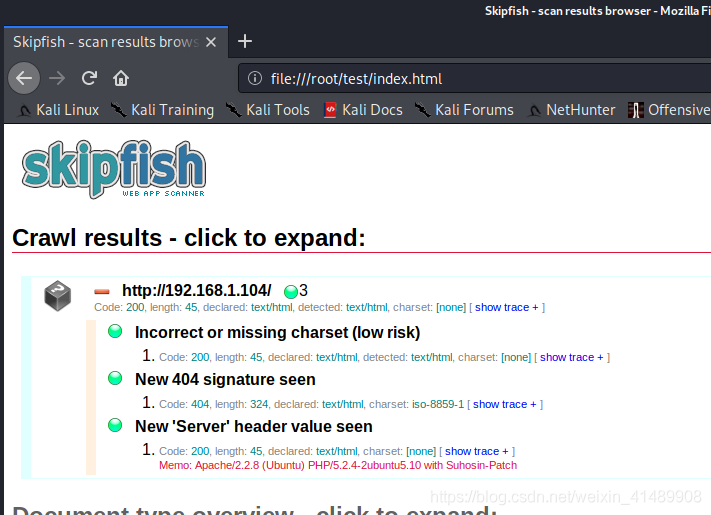711x515 pixels.
Task: Click the skipfish web app scanner logo
Action: click(x=114, y=169)
